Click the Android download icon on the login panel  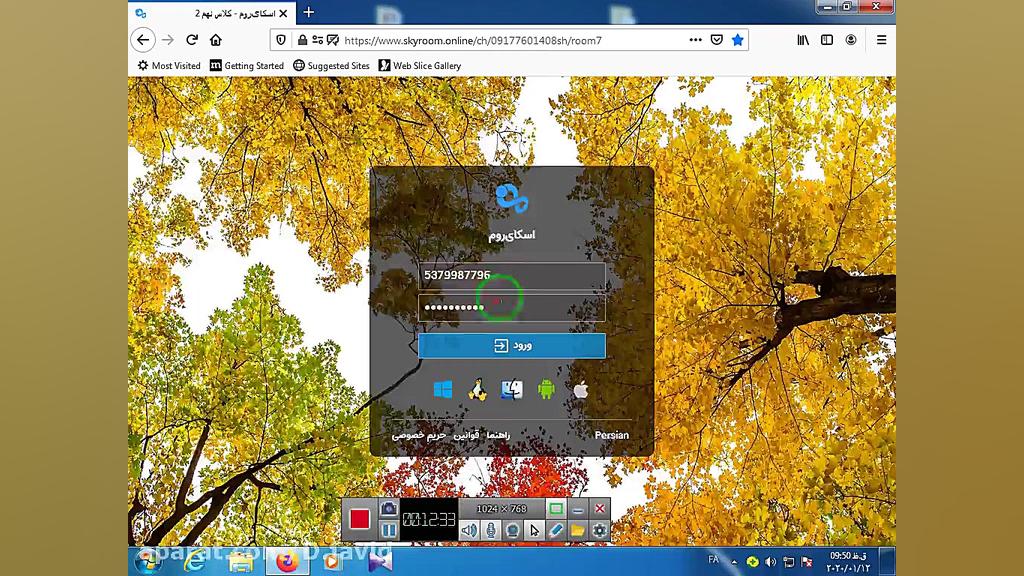[x=546, y=389]
